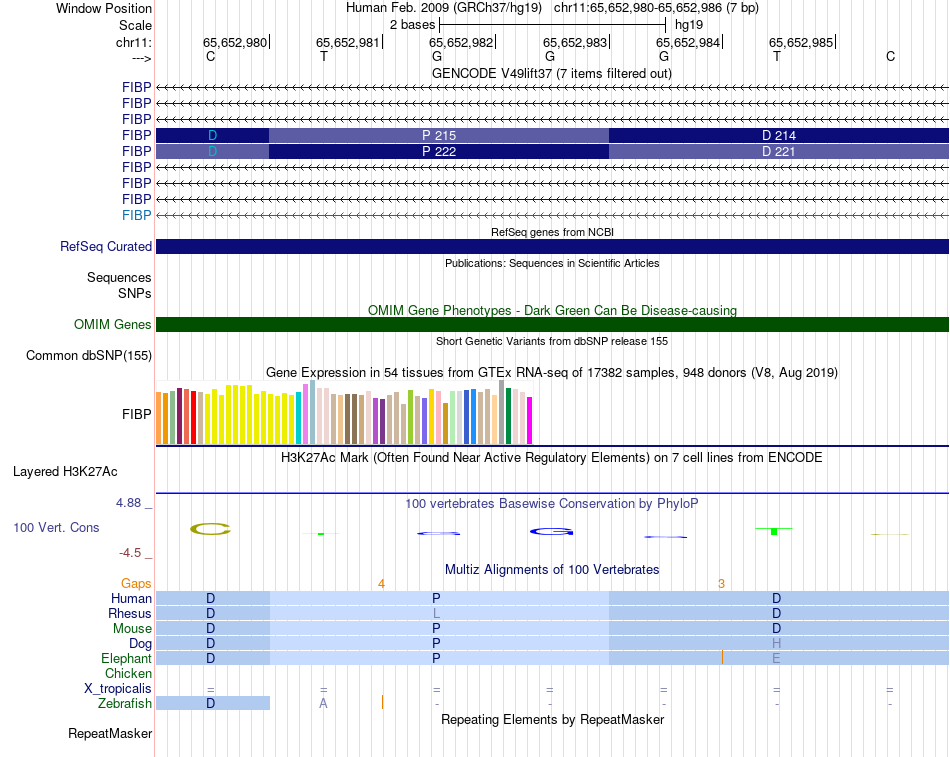Click the D 214 codon box

(x=779, y=136)
